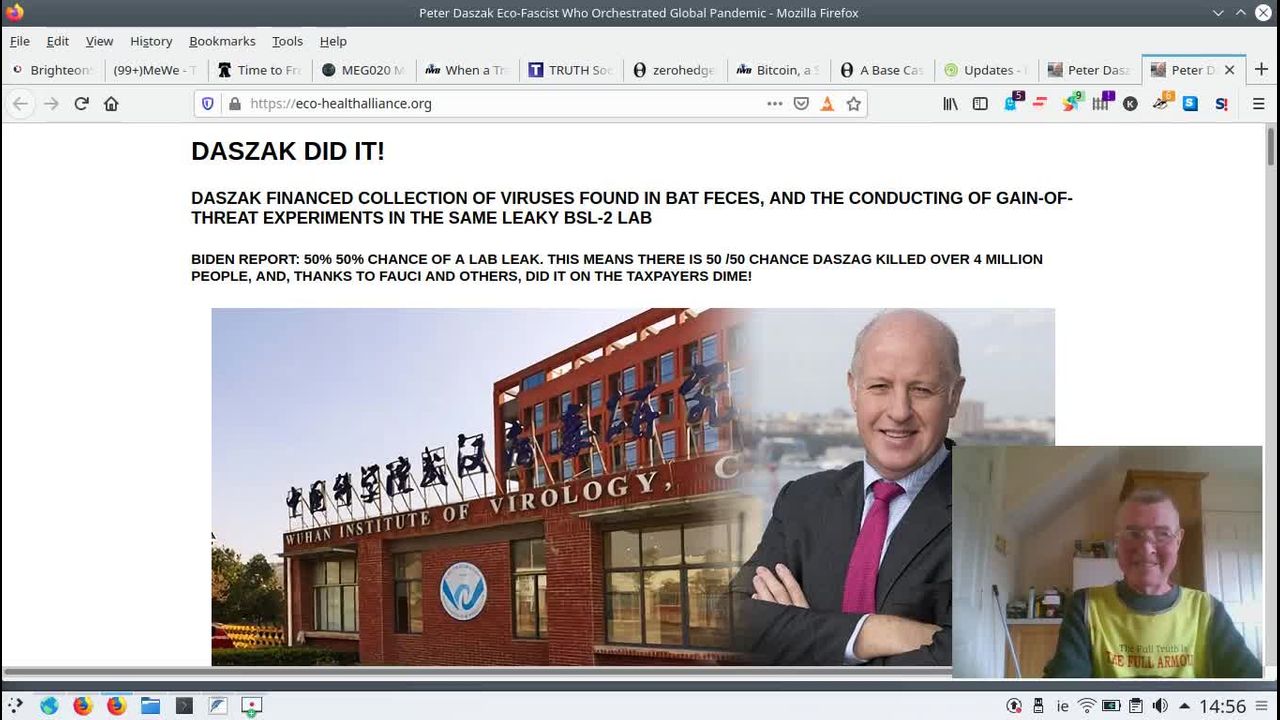Expand hidden system tray icons
This screenshot has height=720, width=1280.
[1184, 706]
